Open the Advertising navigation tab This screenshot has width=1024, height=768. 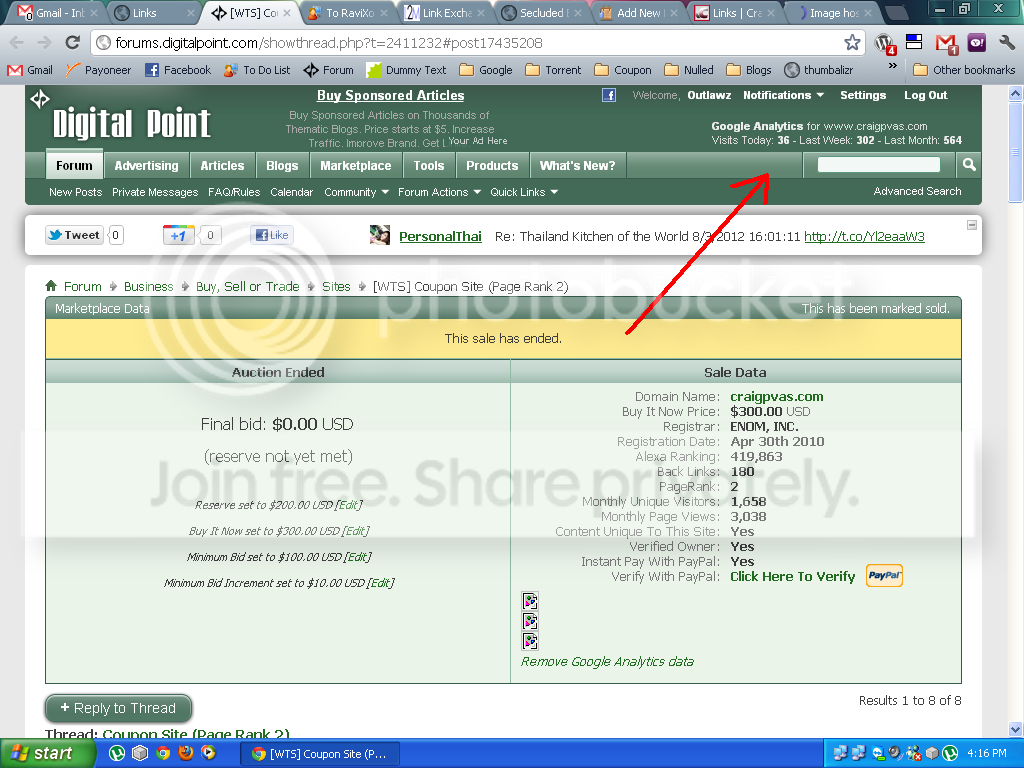tap(146, 166)
